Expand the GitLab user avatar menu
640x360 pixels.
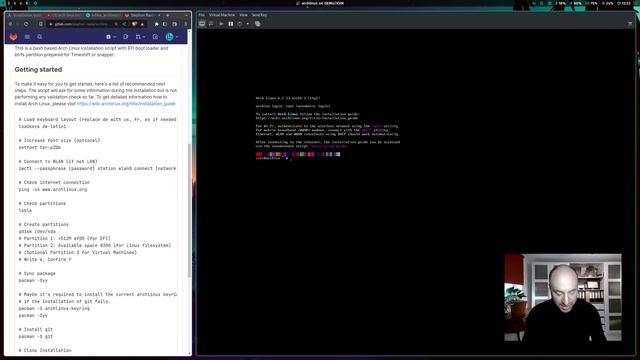tap(172, 37)
